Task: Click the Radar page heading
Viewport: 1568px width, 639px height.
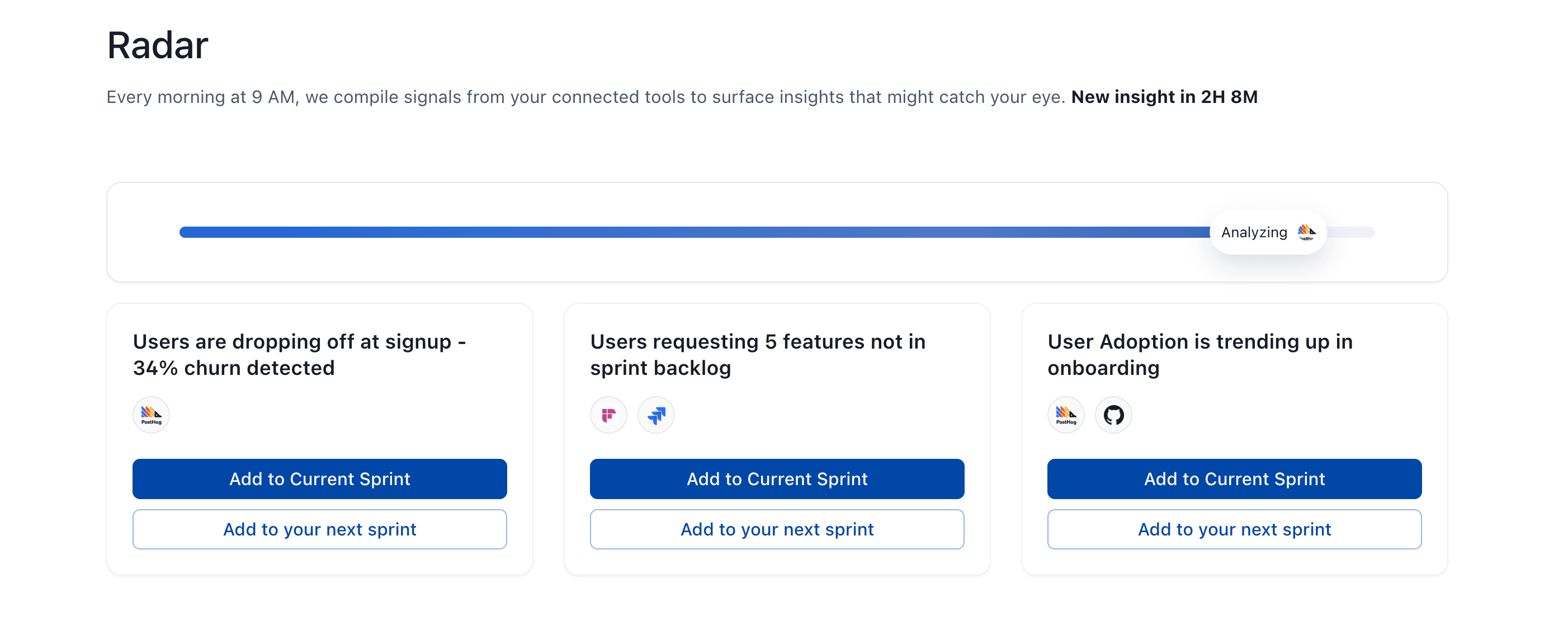Action: (x=158, y=45)
